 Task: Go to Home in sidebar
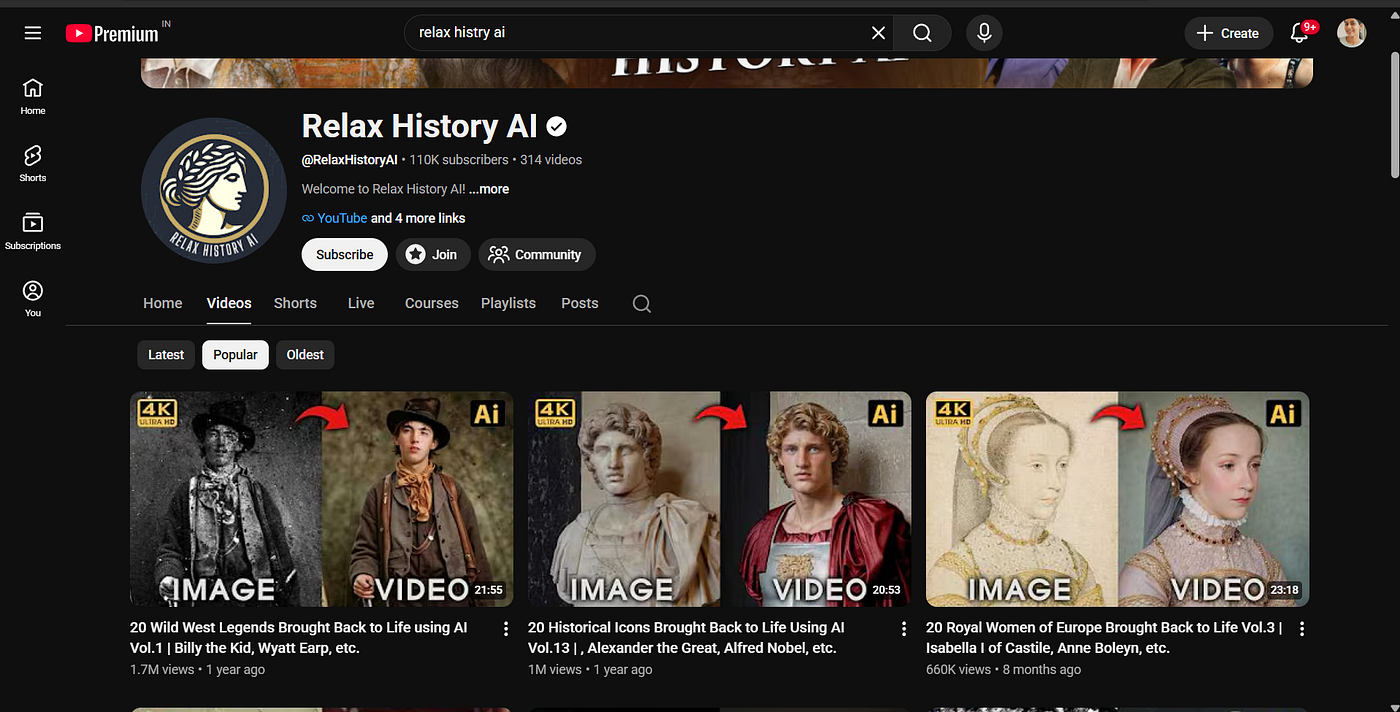tap(33, 97)
